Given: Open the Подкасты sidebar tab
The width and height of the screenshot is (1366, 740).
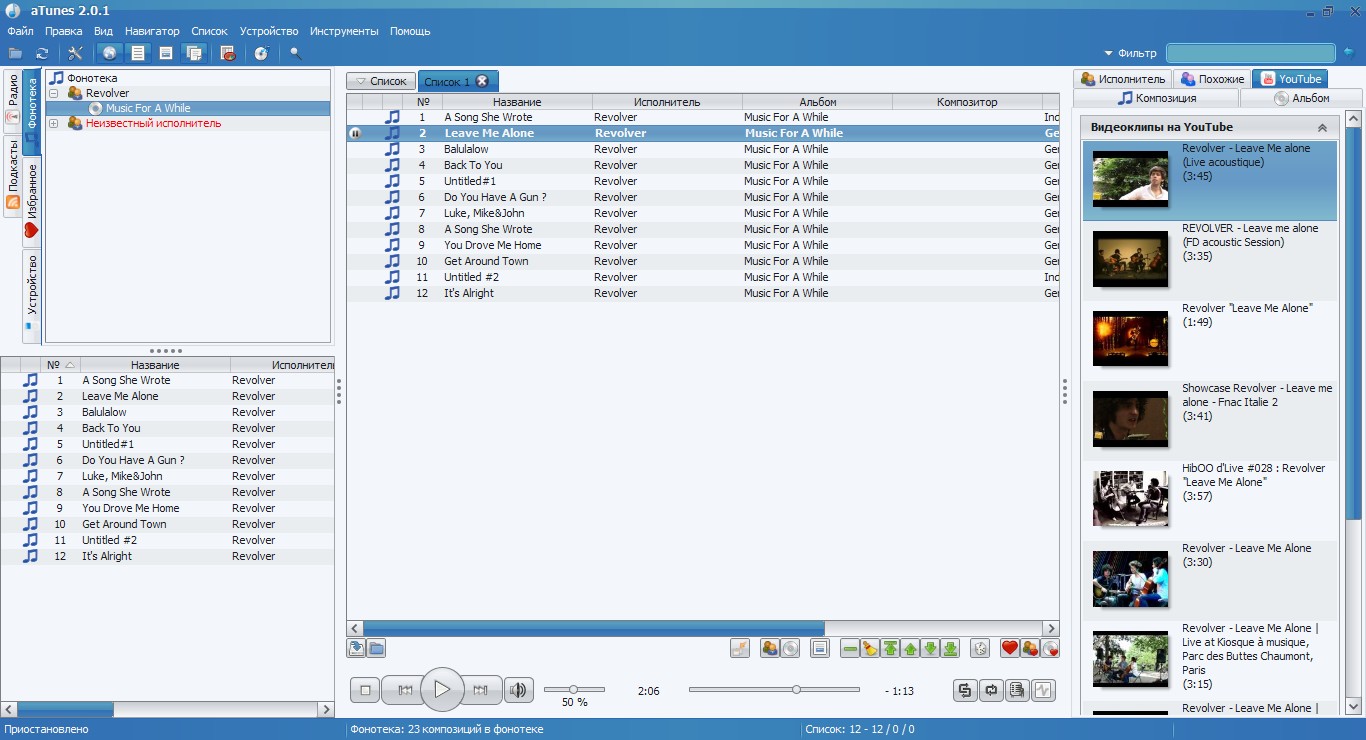Looking at the screenshot, I should click(x=13, y=176).
